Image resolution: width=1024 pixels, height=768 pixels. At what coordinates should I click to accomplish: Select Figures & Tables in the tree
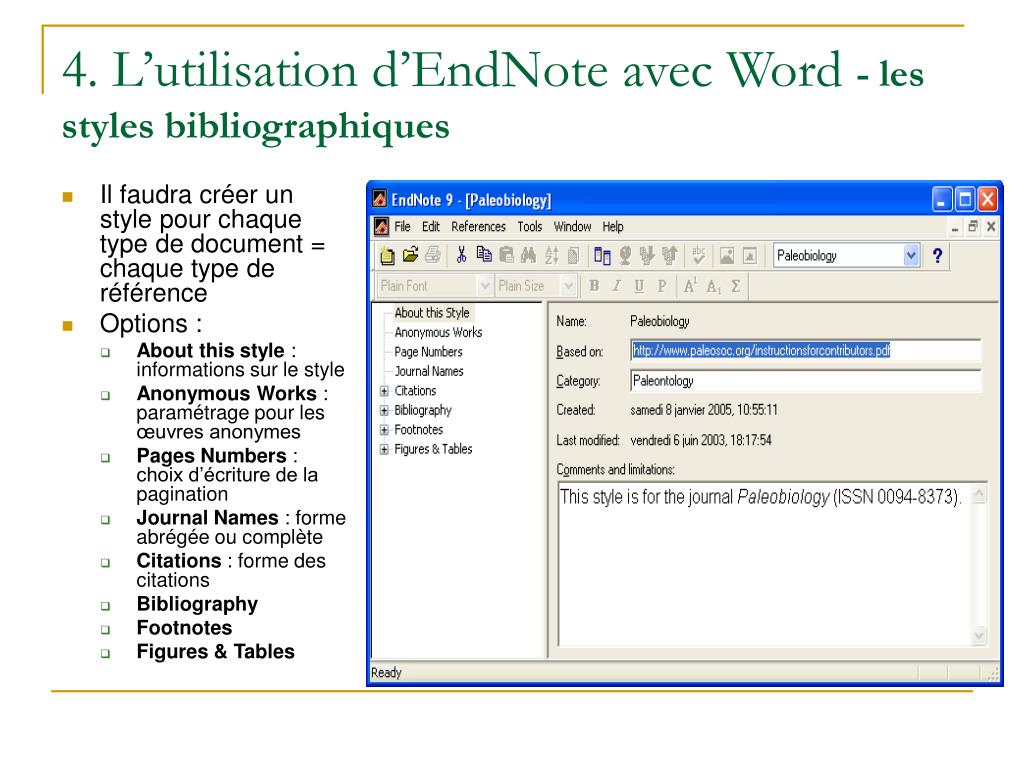(433, 449)
